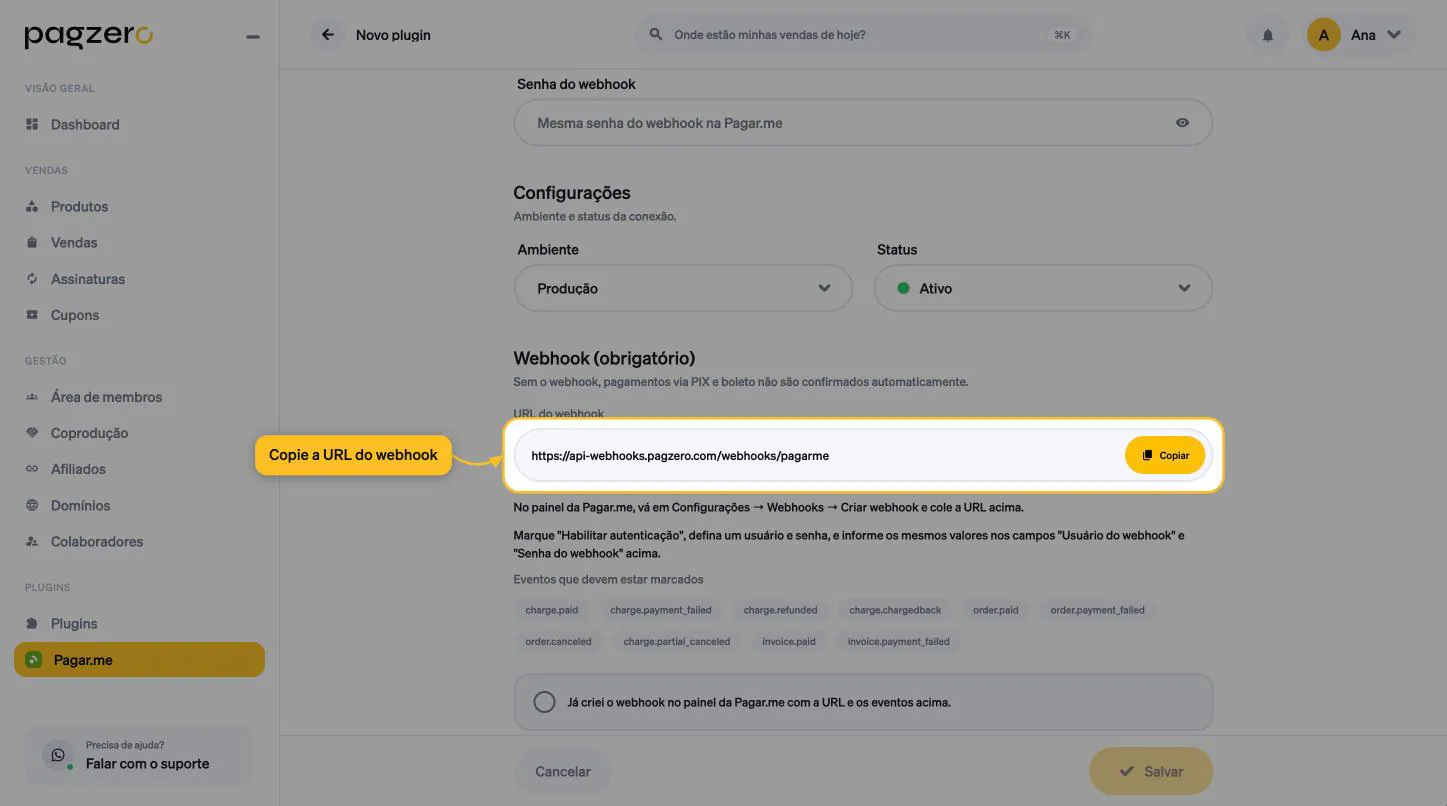Expand the Ana account menu chevron
This screenshot has width=1447, height=806.
(x=1394, y=35)
